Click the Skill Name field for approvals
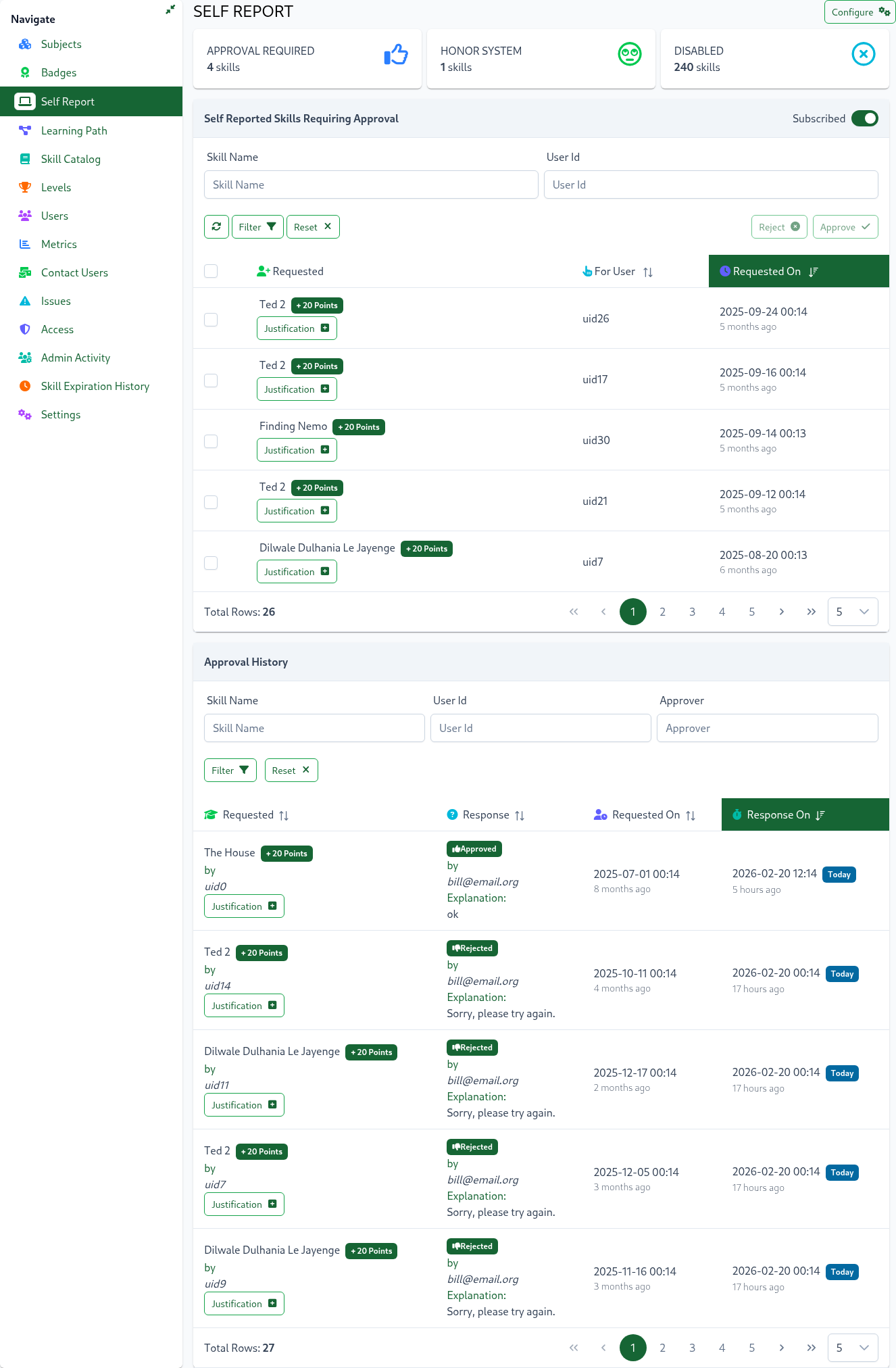 point(371,185)
